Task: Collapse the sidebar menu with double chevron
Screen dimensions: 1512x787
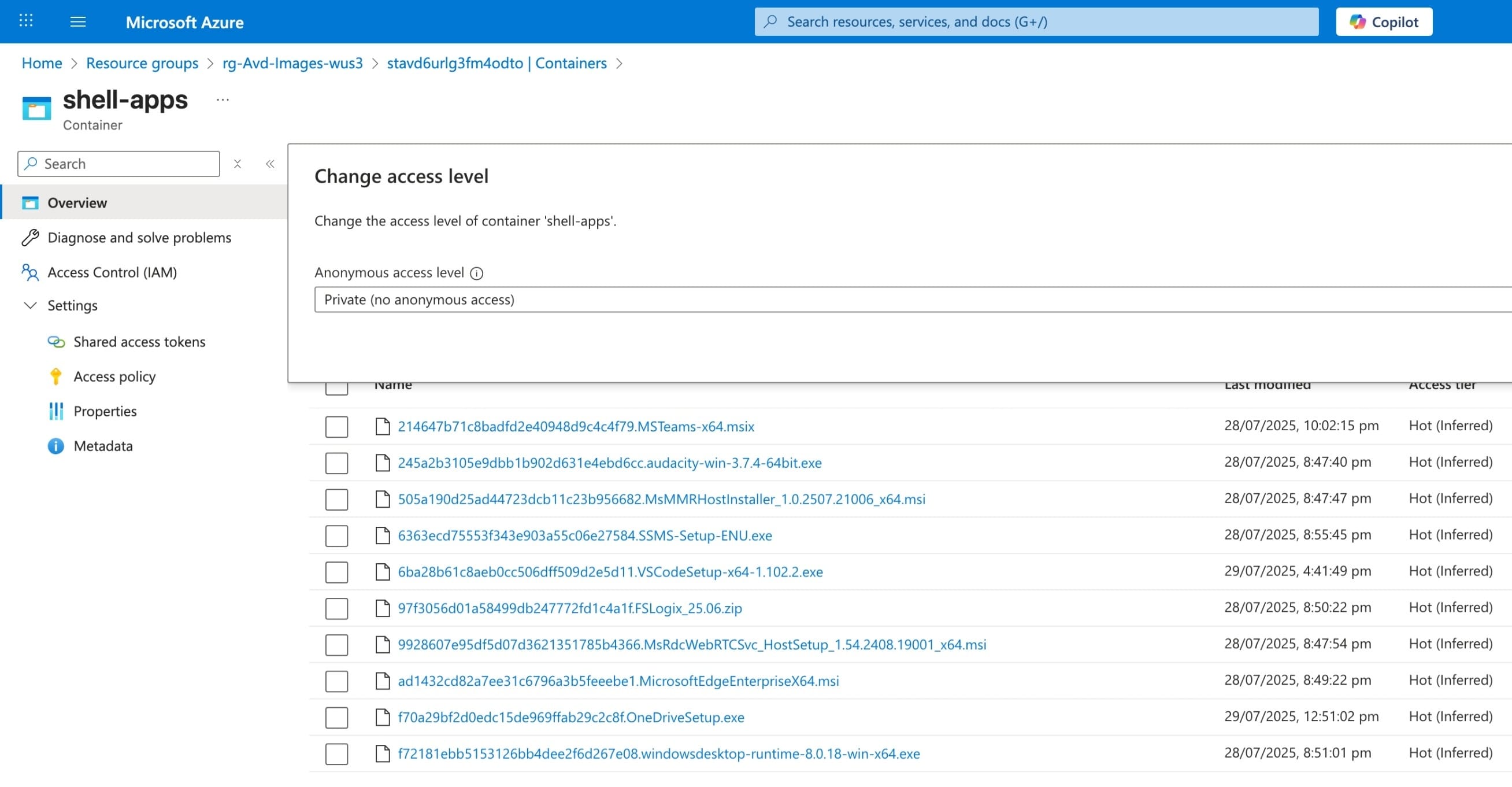Action: click(270, 164)
